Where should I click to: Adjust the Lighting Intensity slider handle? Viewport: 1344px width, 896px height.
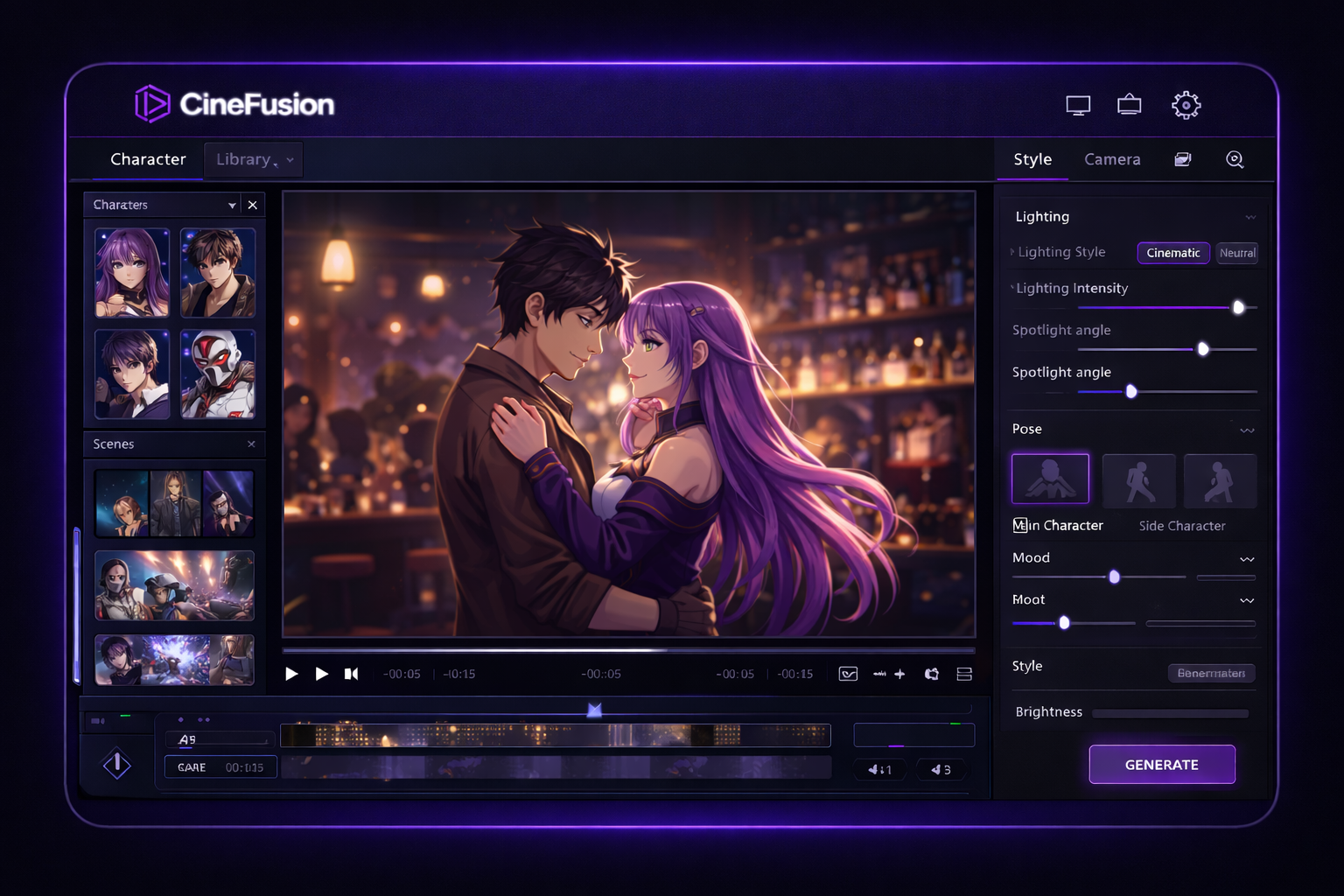point(1238,307)
